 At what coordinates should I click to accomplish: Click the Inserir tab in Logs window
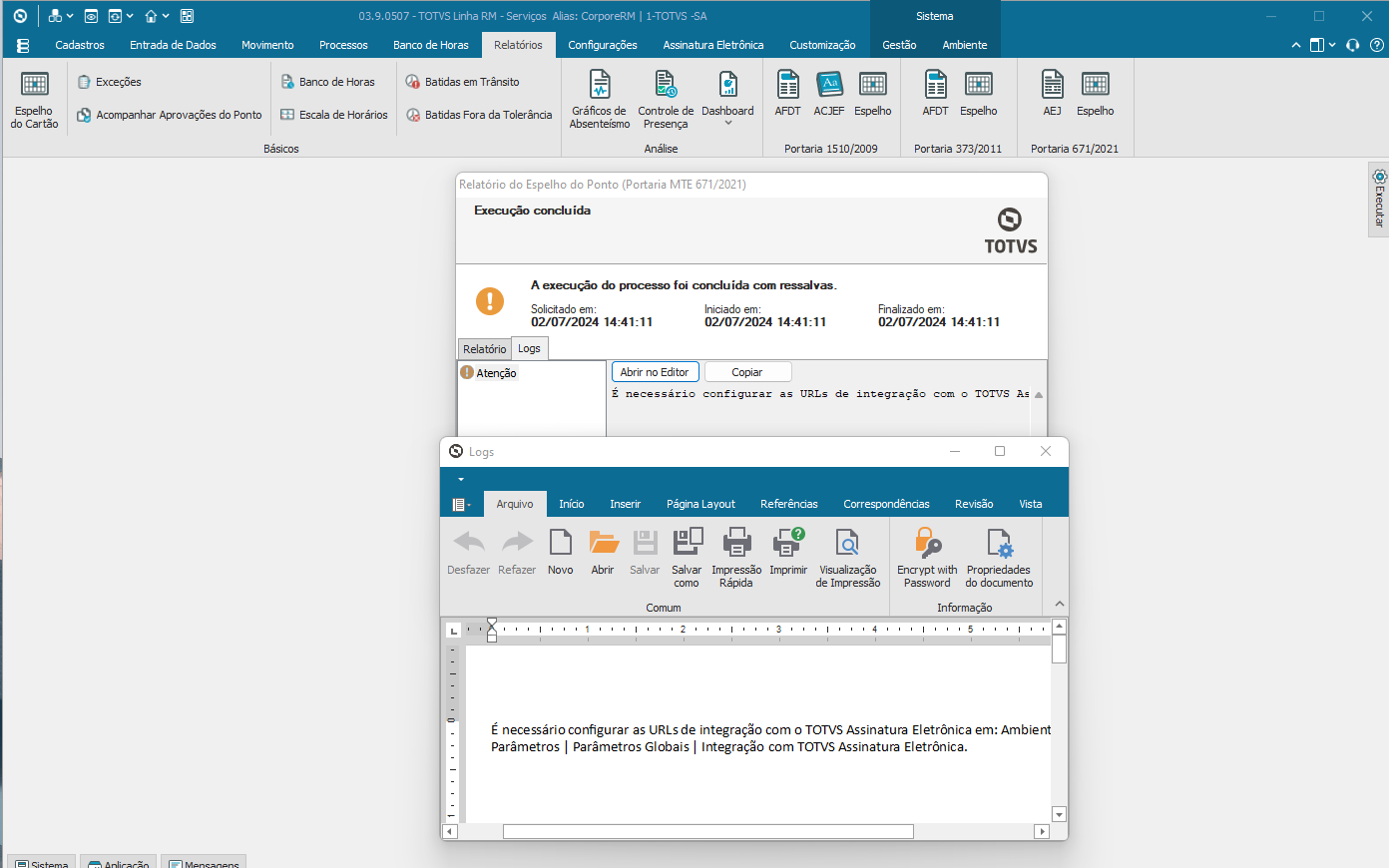[x=626, y=504]
